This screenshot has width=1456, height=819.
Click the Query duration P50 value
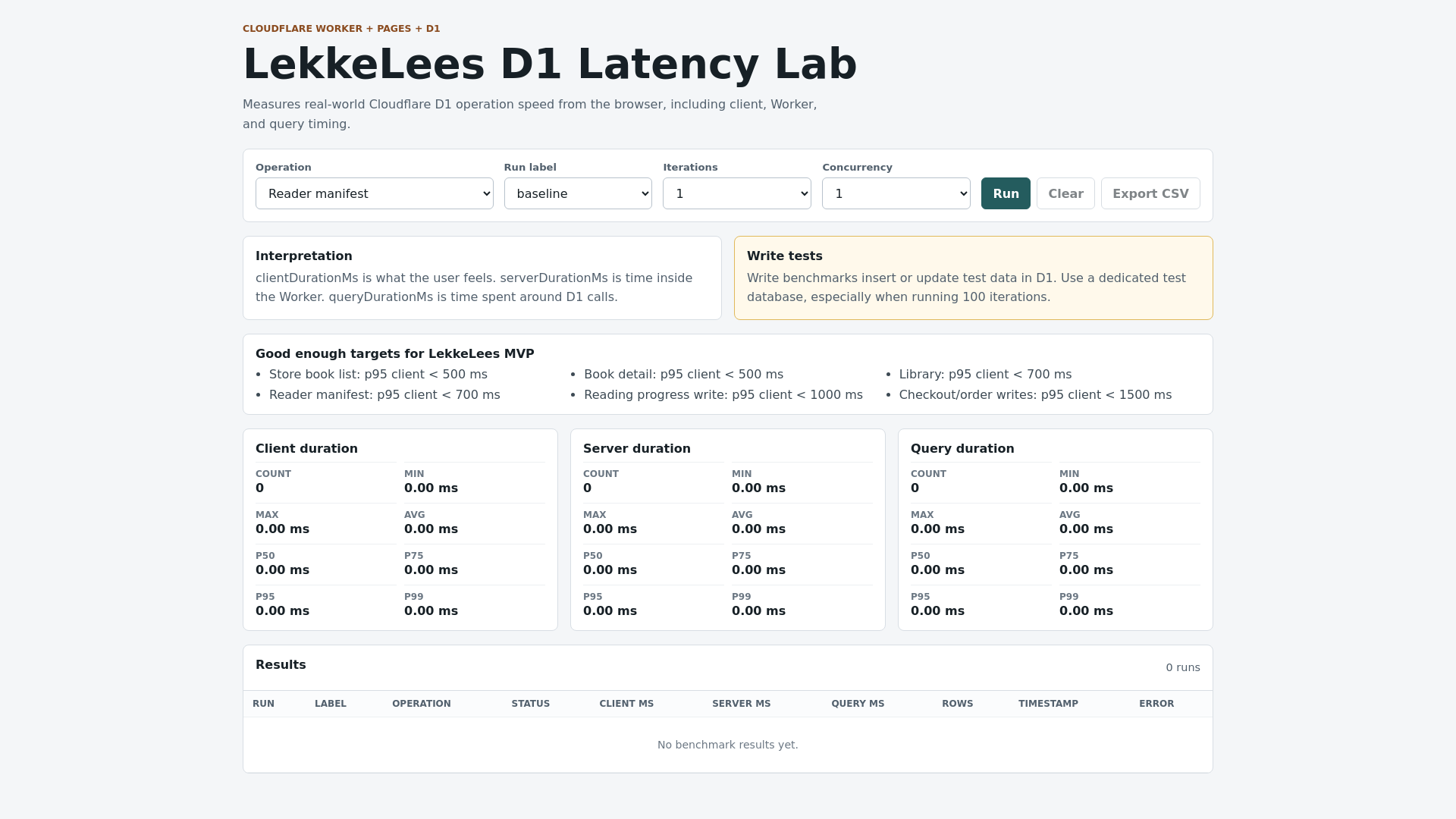coord(937,570)
